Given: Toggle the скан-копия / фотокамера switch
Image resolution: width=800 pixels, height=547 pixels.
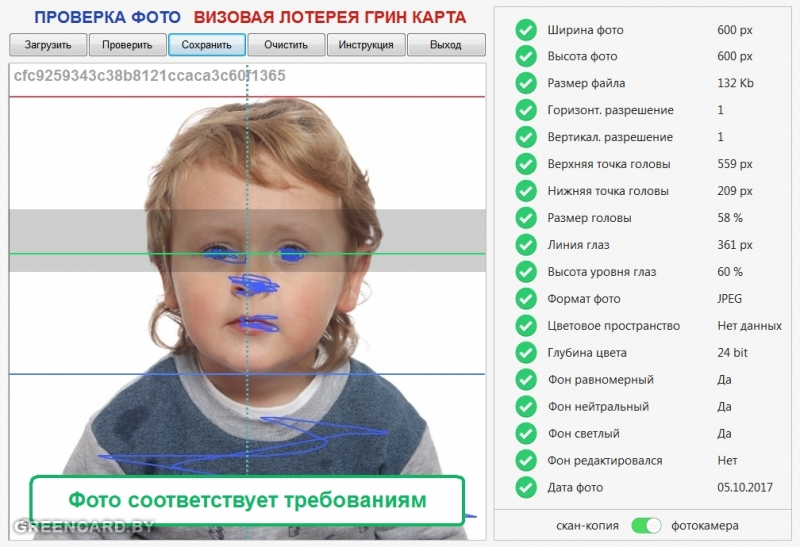Looking at the screenshot, I should click(647, 525).
